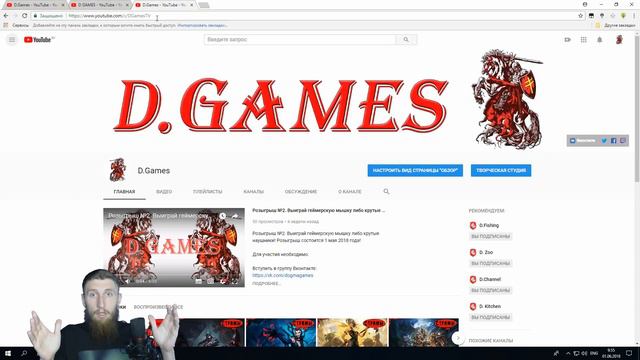This screenshot has height=360, width=640.
Task: Open ТВОРЧЕСКАЯ СТУДИЯ button
Action: tap(501, 170)
